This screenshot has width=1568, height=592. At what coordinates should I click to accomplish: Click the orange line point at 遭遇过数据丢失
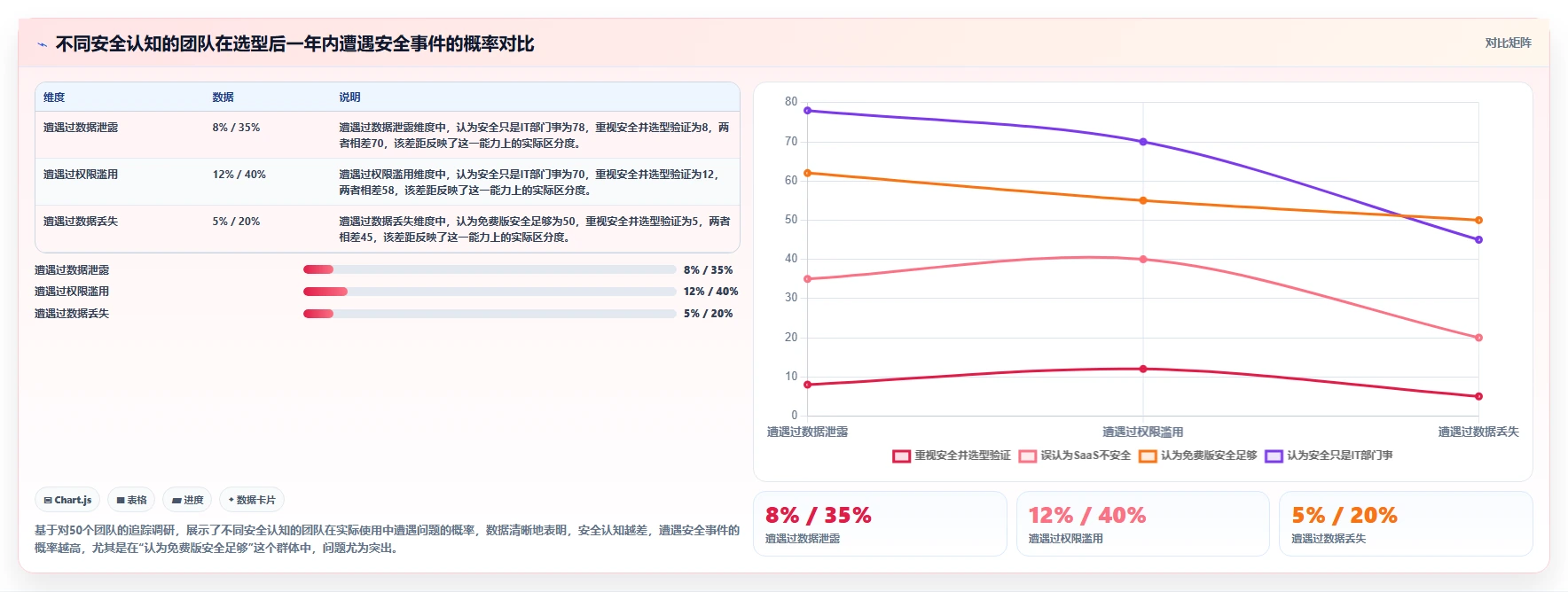[x=1478, y=220]
